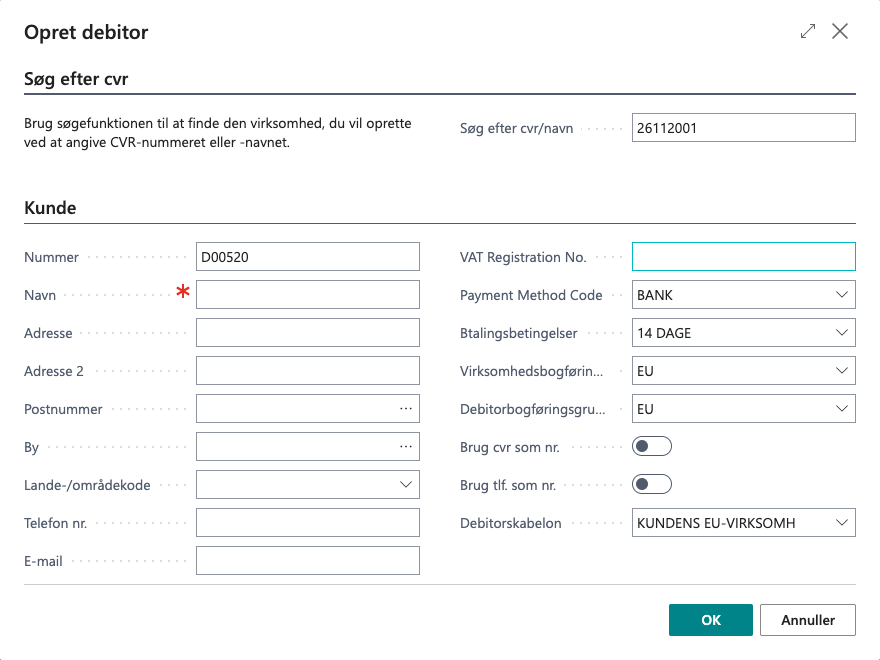Open the Postnummer lookup ellipsis
Image resolution: width=880 pixels, height=660 pixels.
pos(406,409)
